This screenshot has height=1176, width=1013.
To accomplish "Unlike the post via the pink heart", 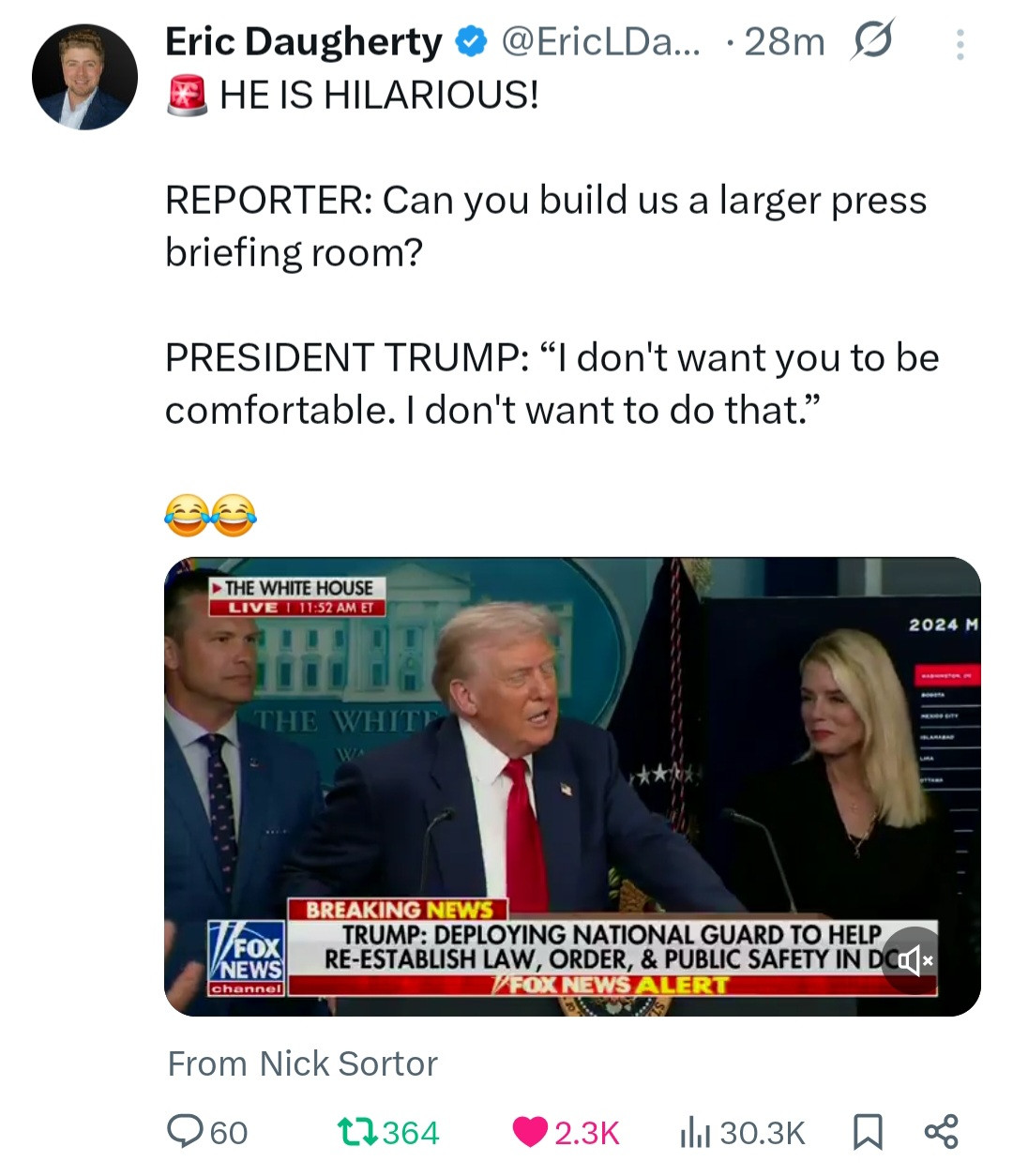I will click(x=531, y=1132).
